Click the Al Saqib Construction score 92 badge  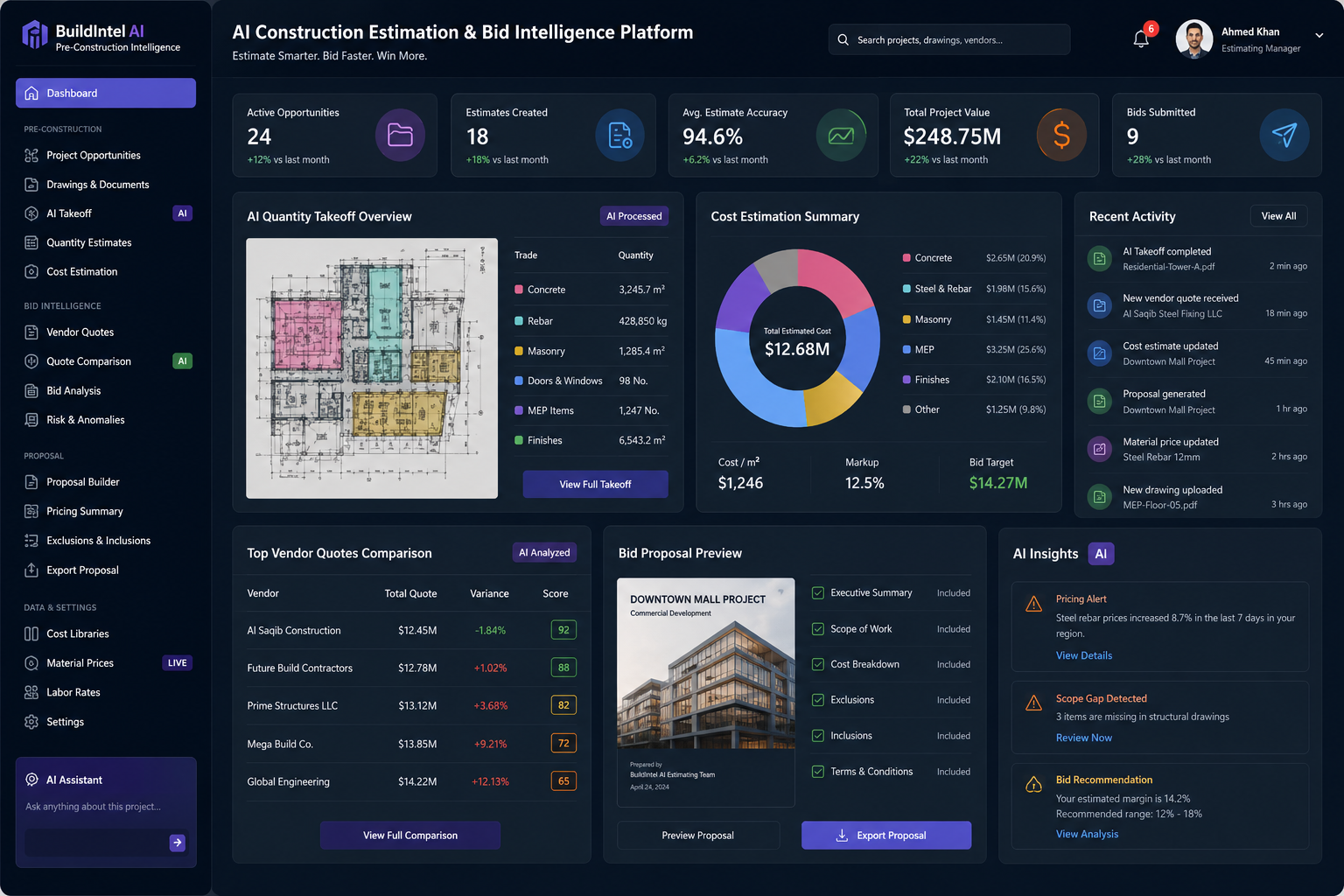tap(563, 630)
